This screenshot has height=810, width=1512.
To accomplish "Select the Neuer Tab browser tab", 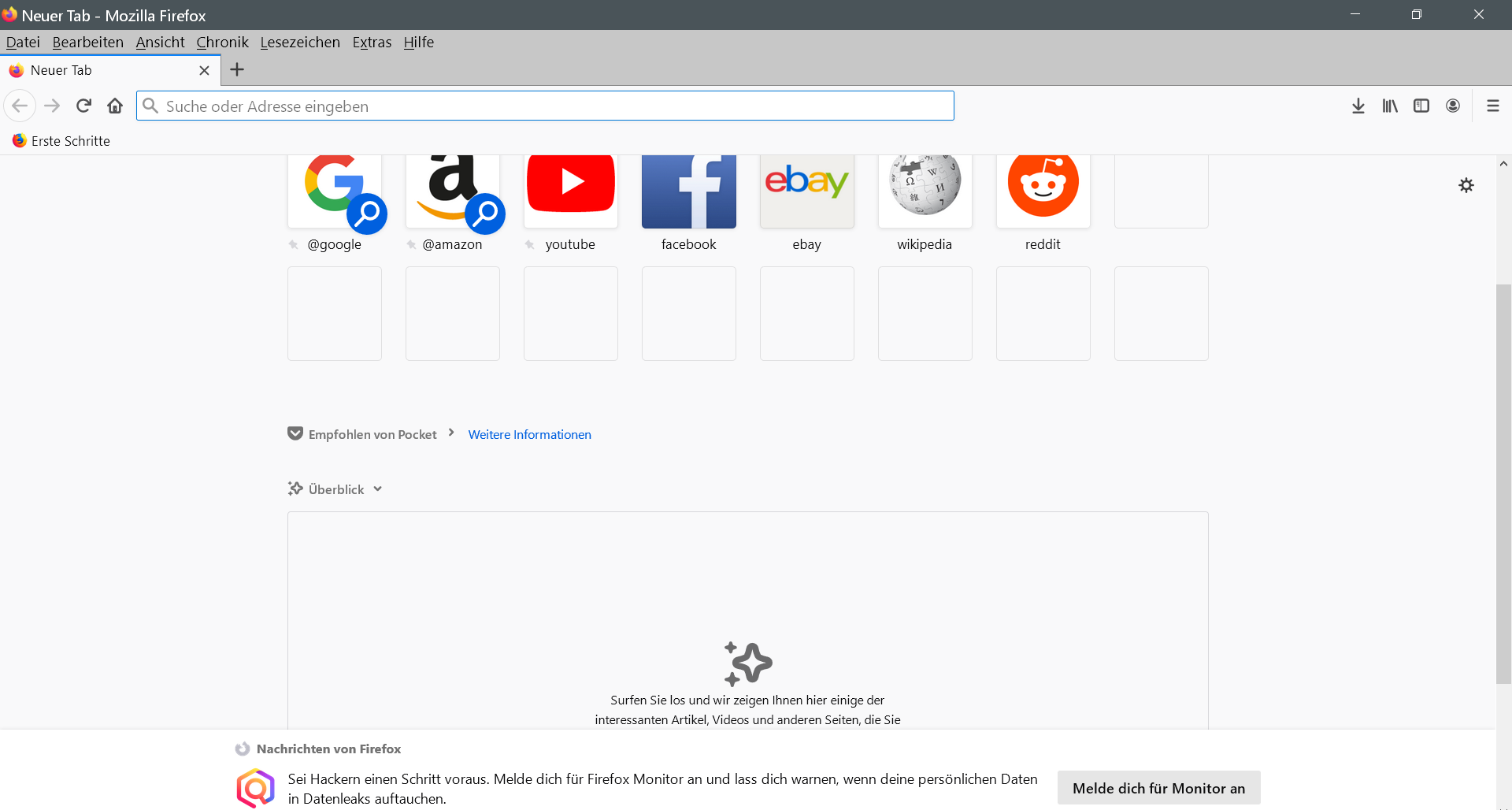I will [x=110, y=70].
